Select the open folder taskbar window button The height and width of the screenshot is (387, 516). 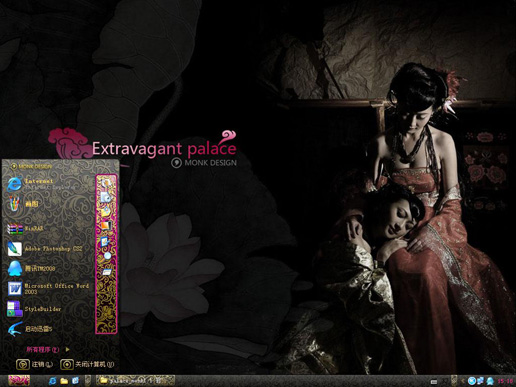[x=135, y=380]
